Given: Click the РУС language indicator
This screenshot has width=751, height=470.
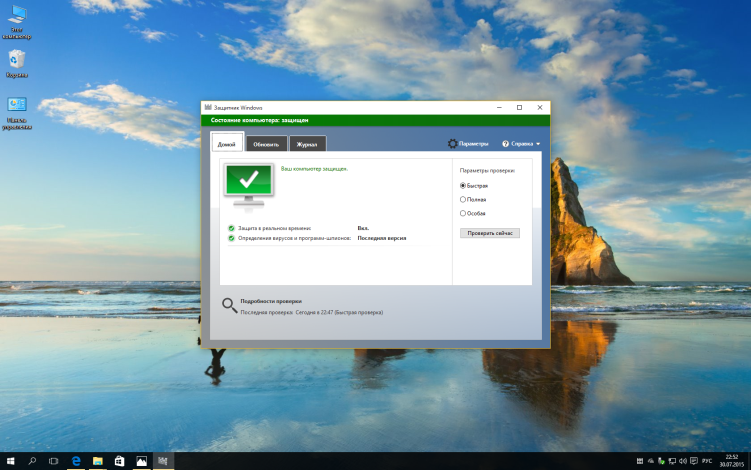Looking at the screenshot, I should pos(707,461).
